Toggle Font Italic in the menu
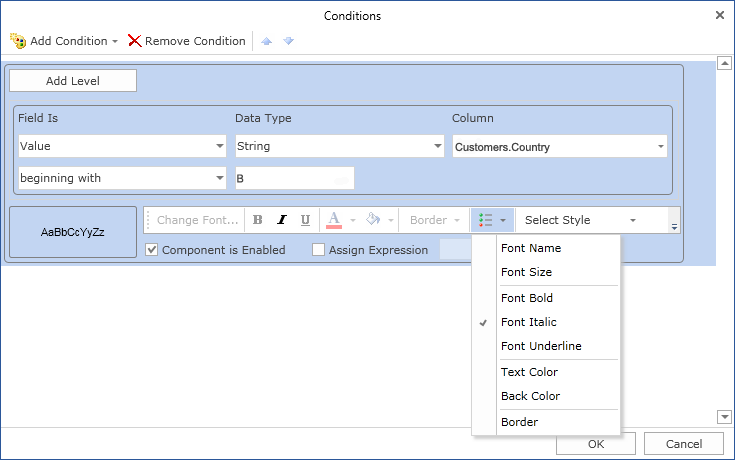Screen dimensions: 735x460 pos(529,322)
